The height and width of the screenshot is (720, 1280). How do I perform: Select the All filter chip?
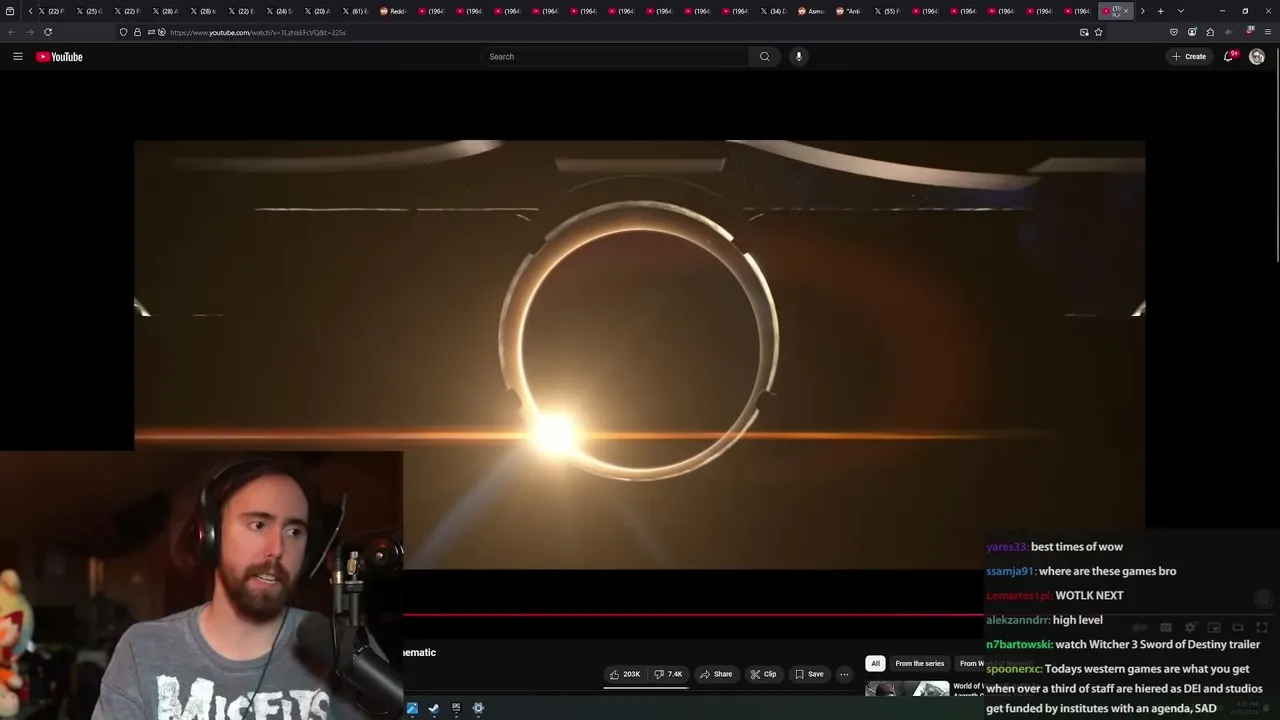click(x=875, y=663)
